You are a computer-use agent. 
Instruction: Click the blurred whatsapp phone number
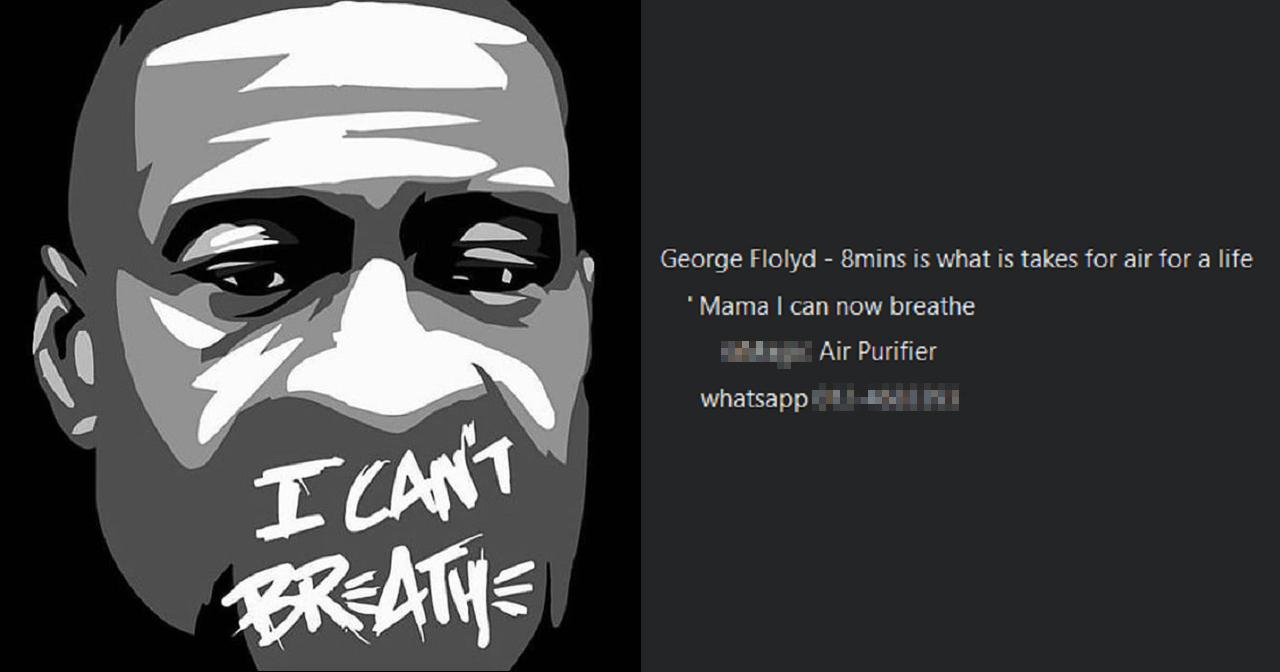click(886, 399)
